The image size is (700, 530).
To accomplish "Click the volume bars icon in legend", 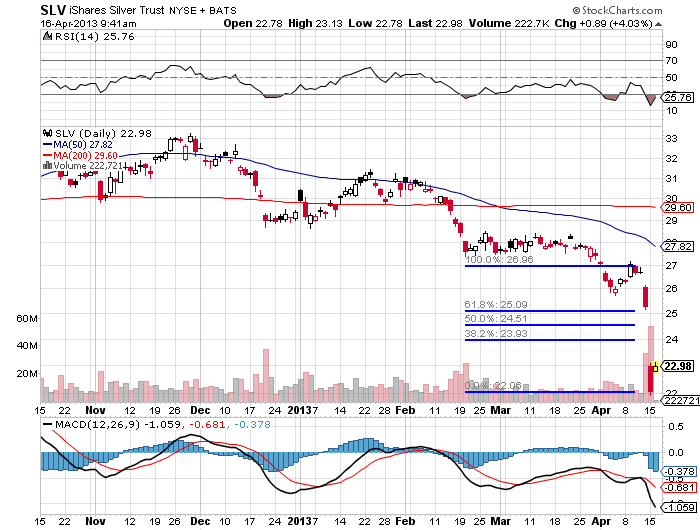I will pyautogui.click(x=47, y=165).
